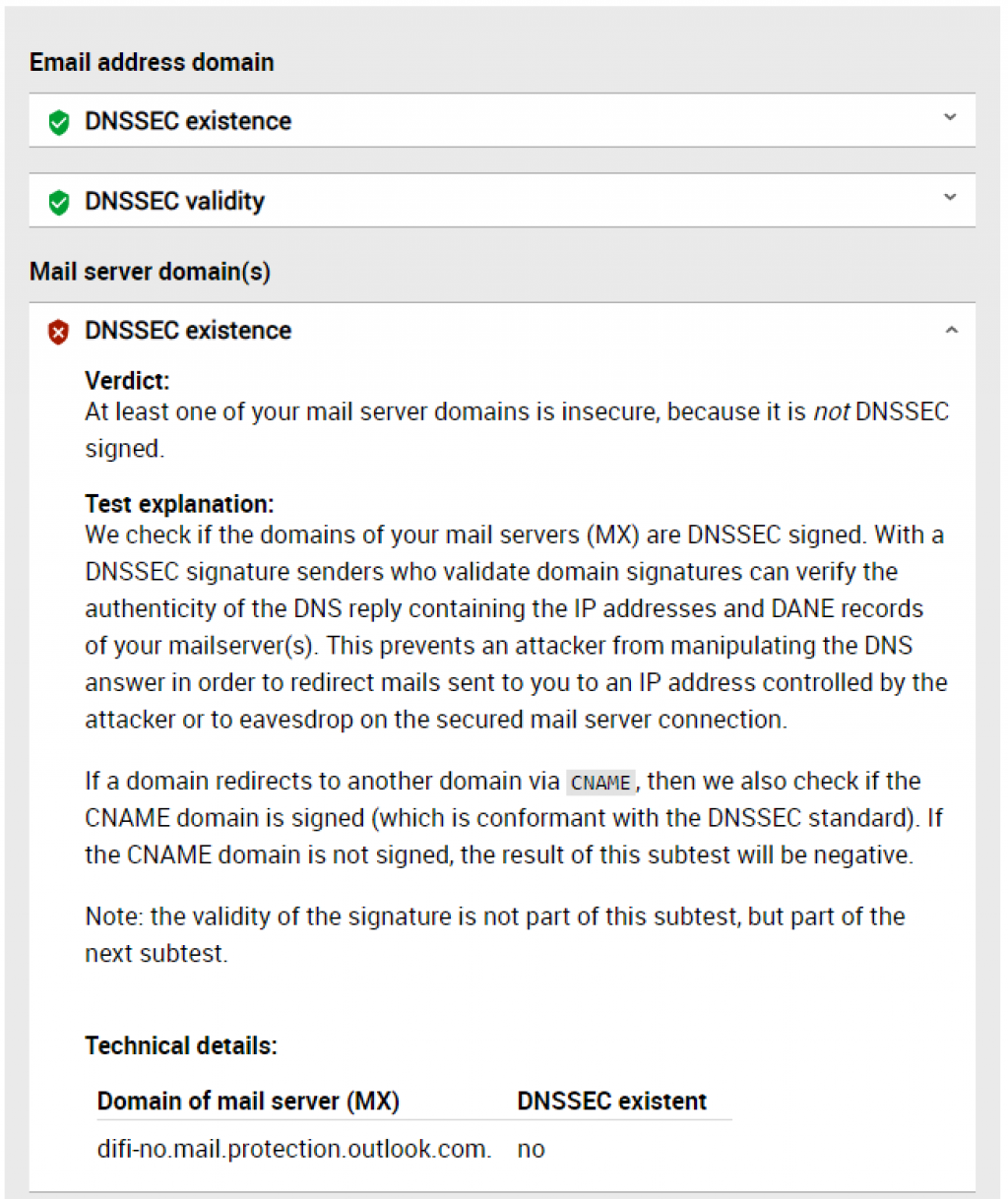The height and width of the screenshot is (1199, 1008).
Task: Click the Technical details: label
Action: coord(181,1045)
